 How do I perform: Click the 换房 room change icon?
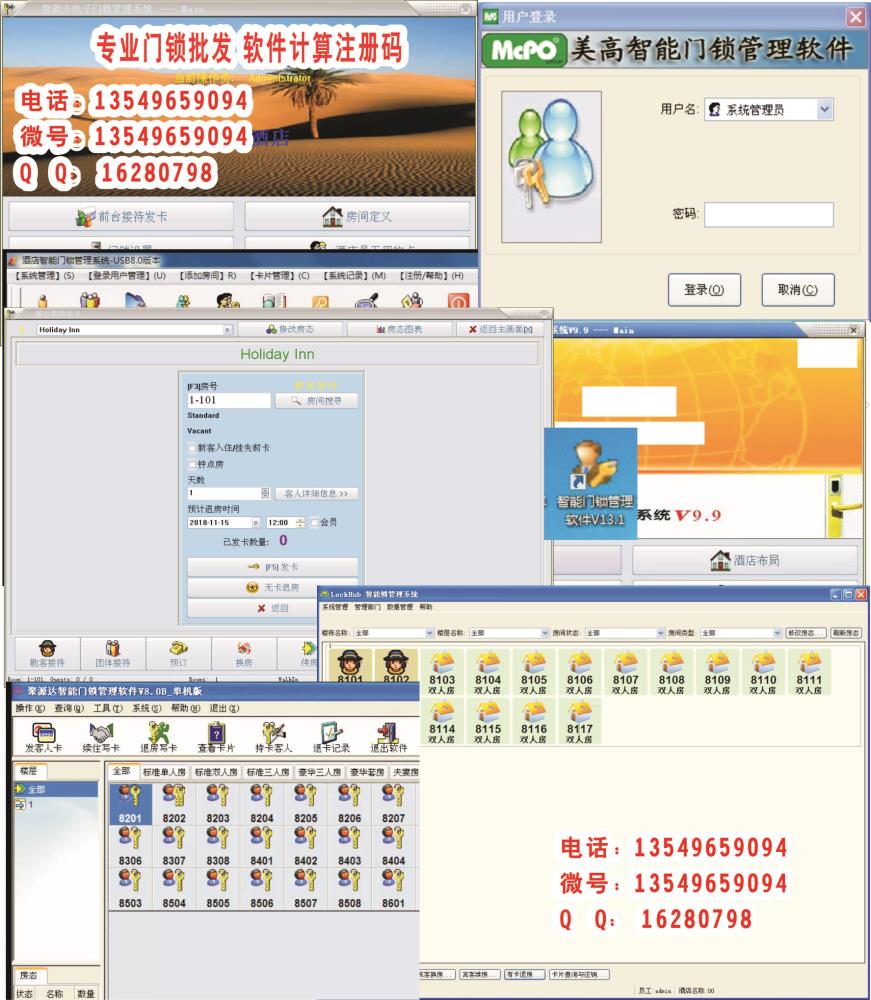tap(244, 654)
